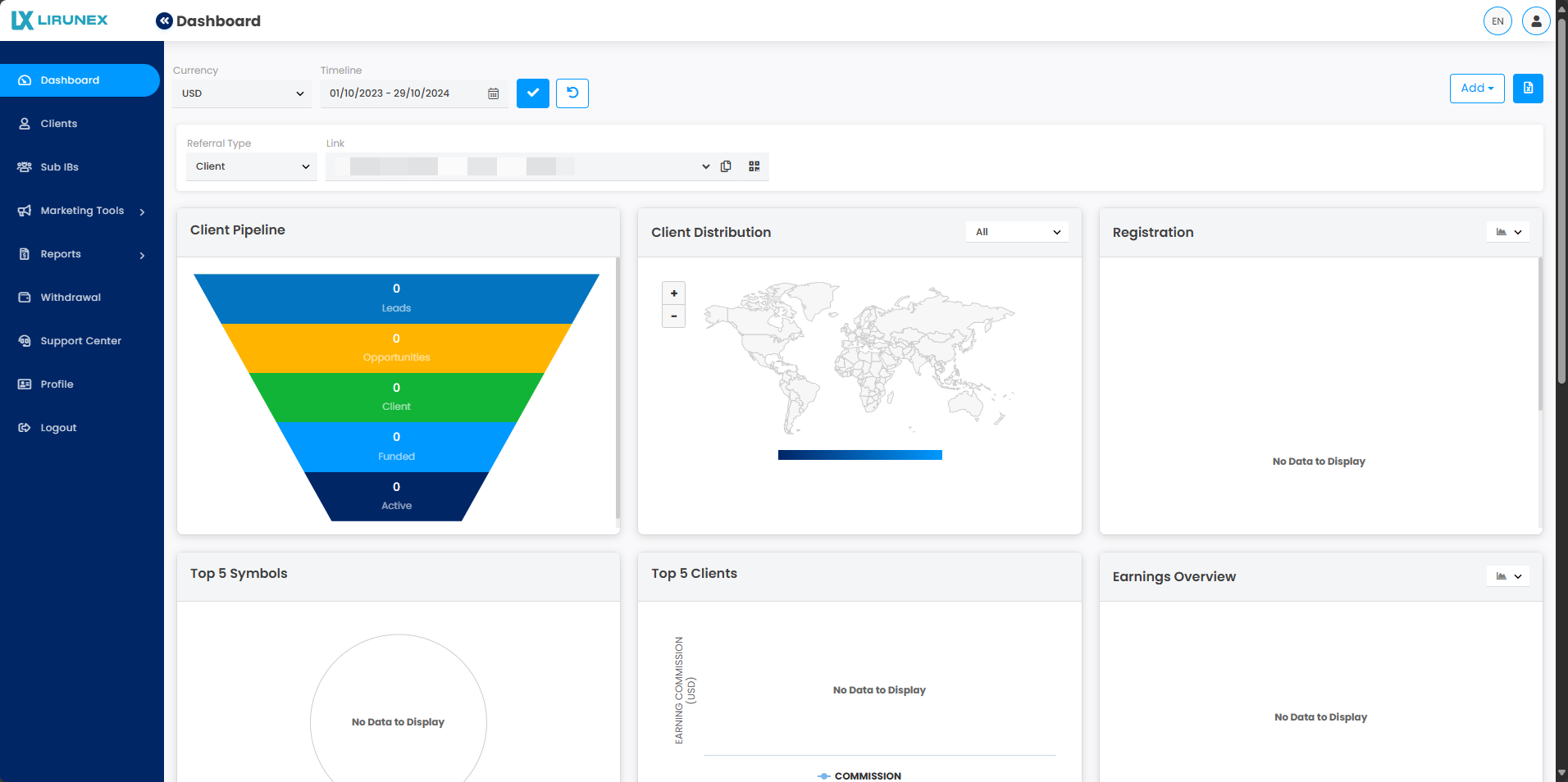Screen dimensions: 1568x782
Task: Show the referral link QR code
Action: tap(754, 166)
